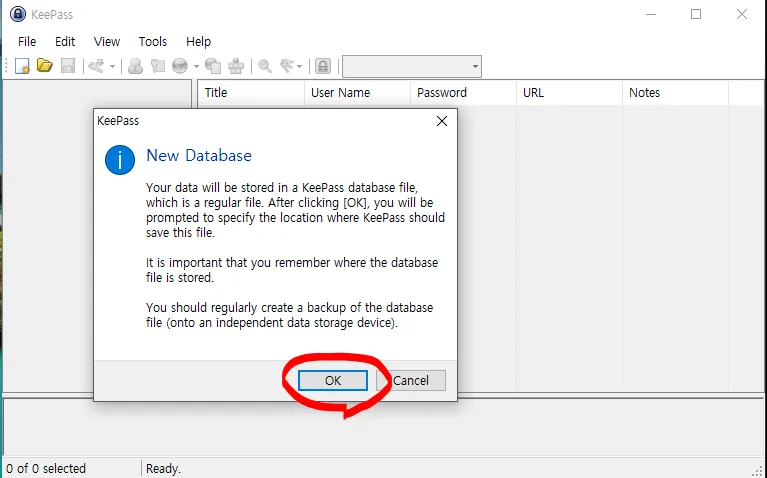This screenshot has width=767, height=478.
Task: Close the KeePass main window
Action: pyautogui.click(x=742, y=14)
